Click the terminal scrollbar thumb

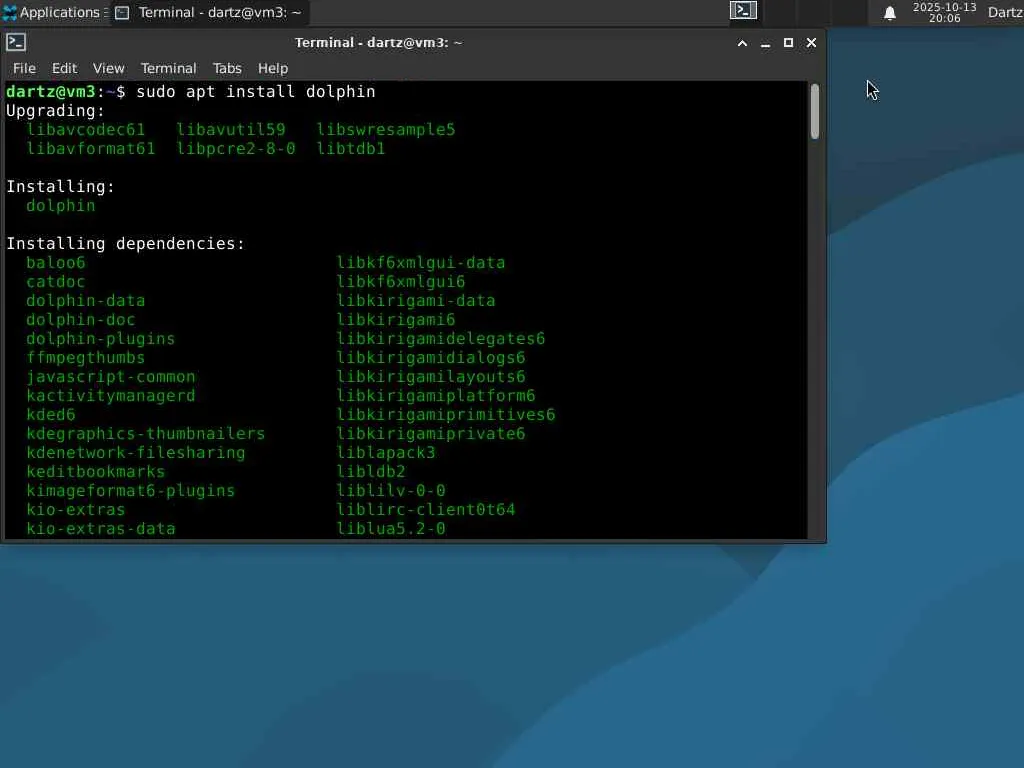click(x=814, y=111)
